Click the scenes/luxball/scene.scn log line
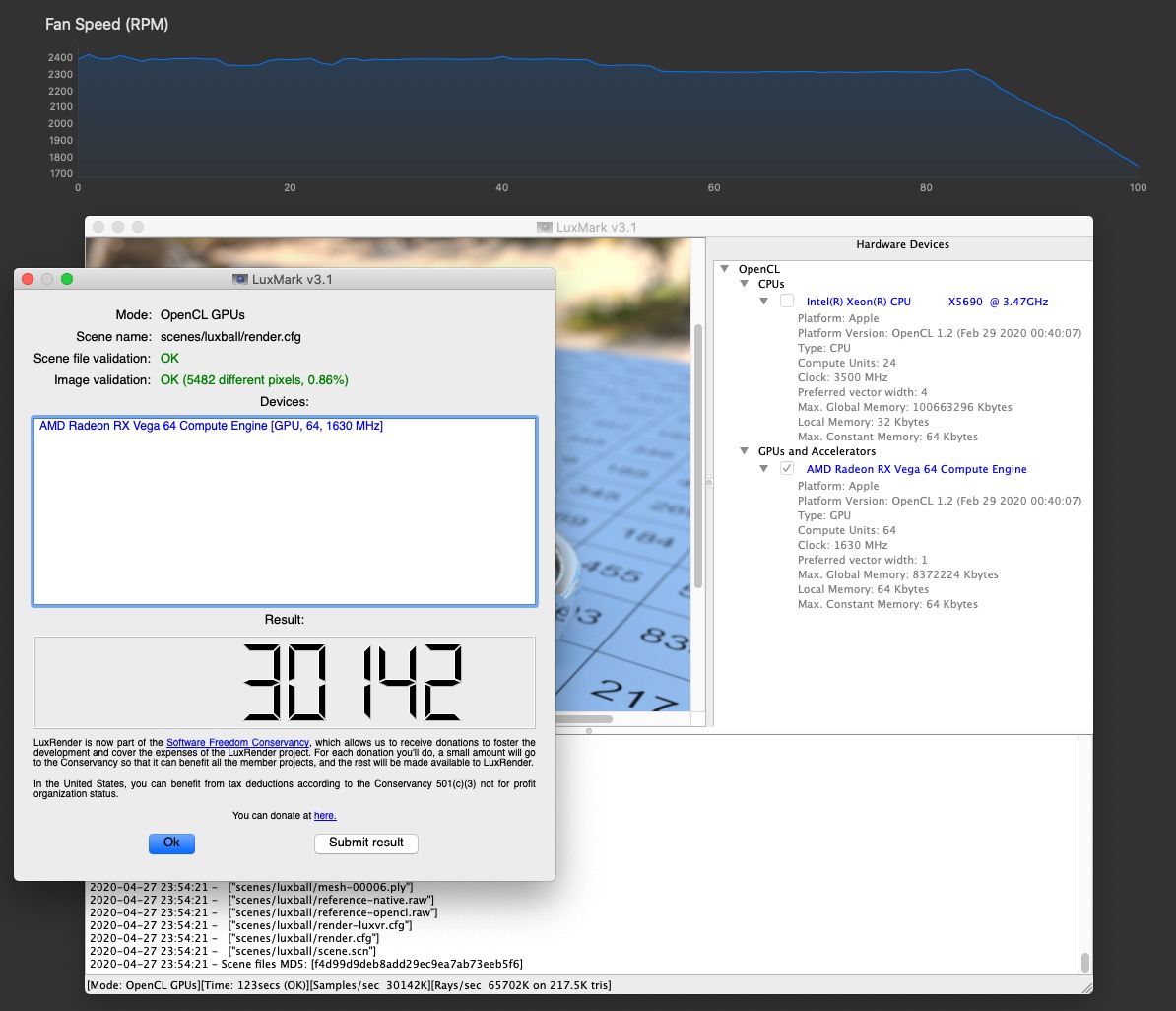 232,951
